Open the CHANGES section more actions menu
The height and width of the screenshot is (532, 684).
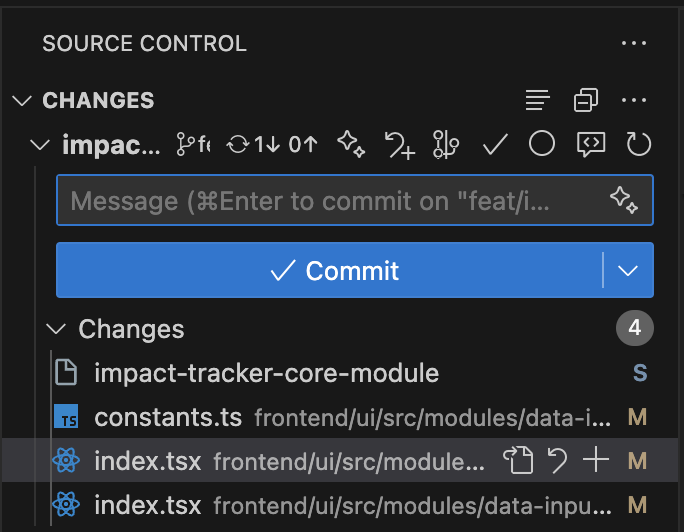point(634,100)
